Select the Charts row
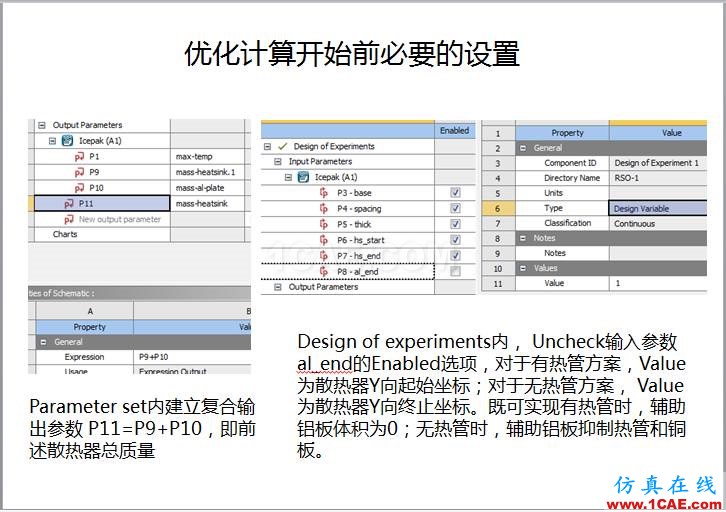 tap(102, 234)
